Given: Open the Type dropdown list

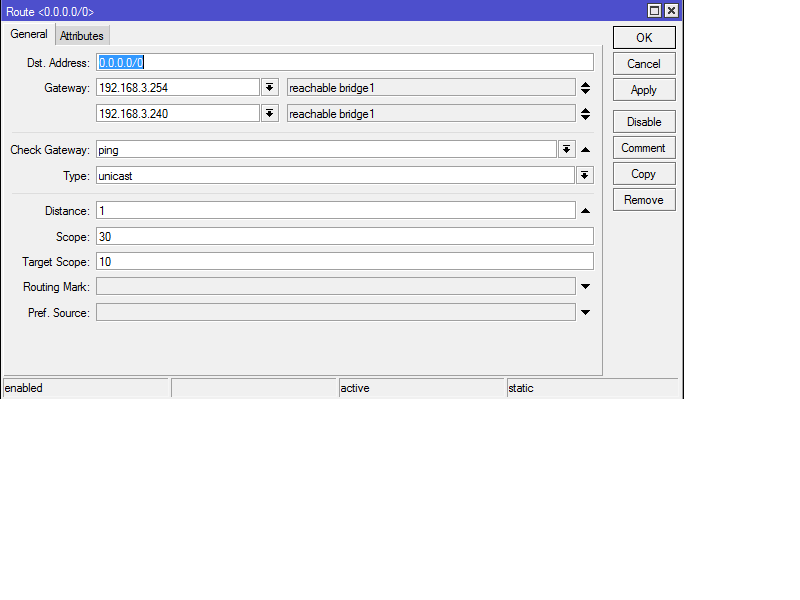Looking at the screenshot, I should pyautogui.click(x=585, y=176).
